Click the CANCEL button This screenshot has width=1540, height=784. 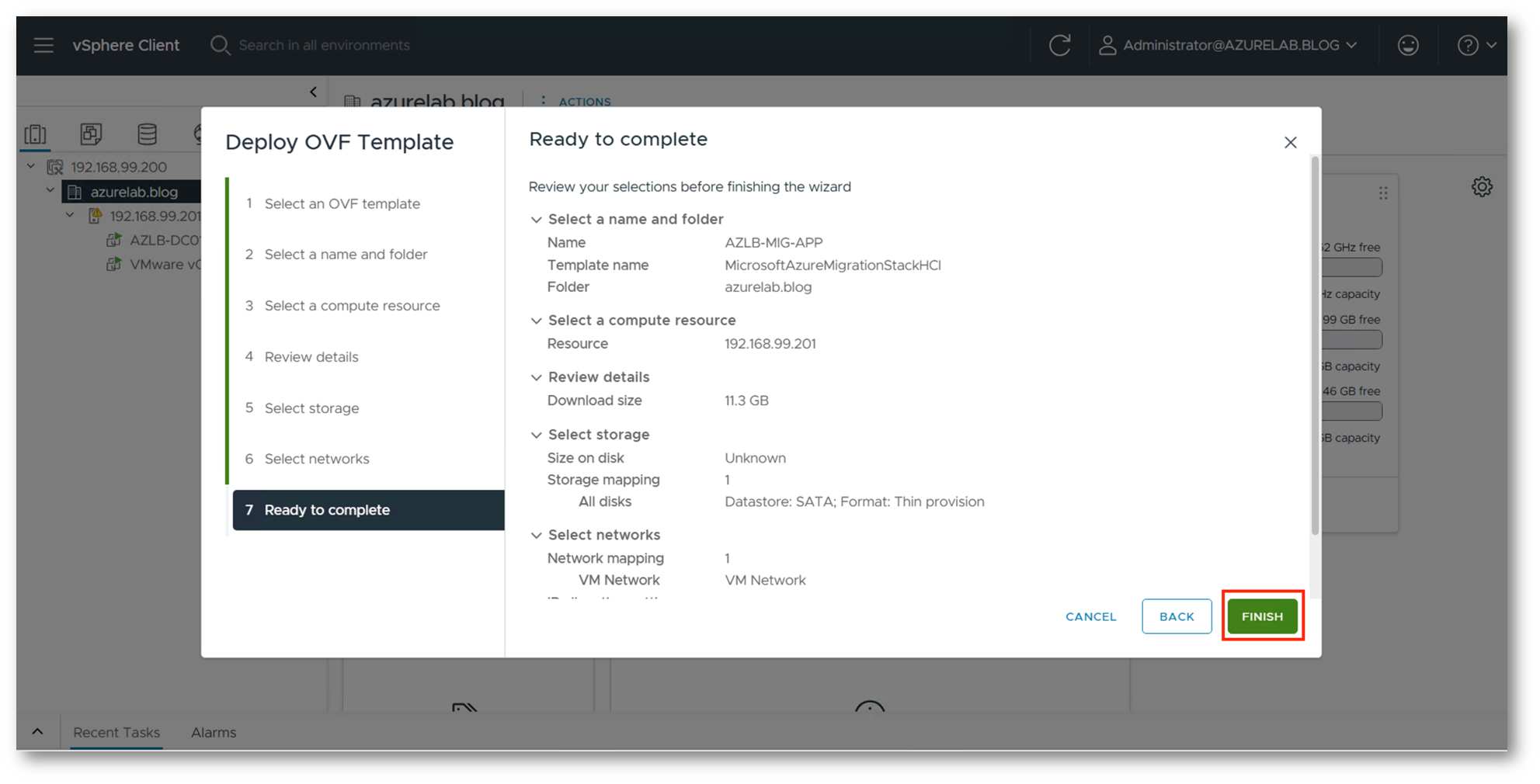point(1091,616)
